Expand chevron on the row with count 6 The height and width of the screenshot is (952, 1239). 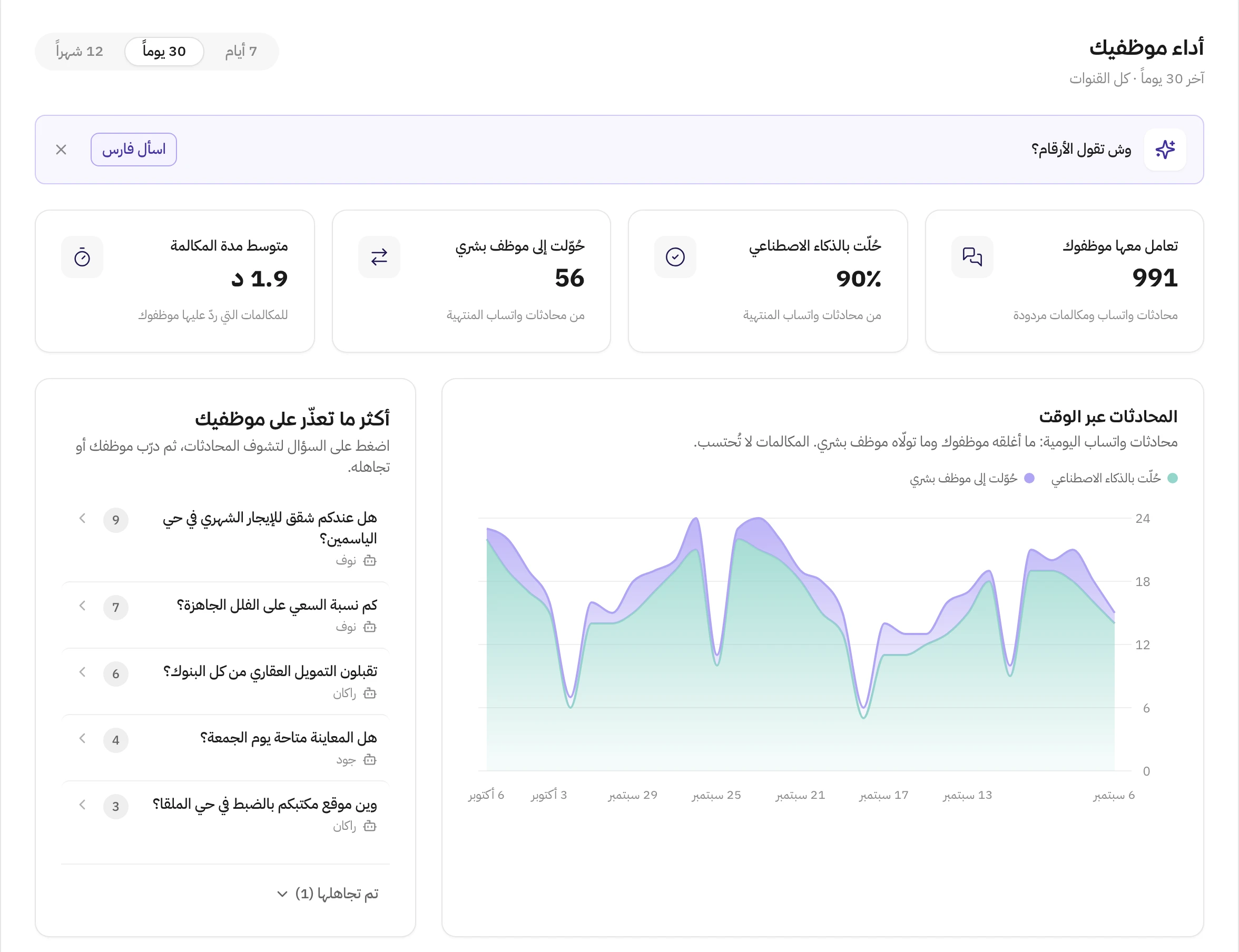click(x=82, y=671)
